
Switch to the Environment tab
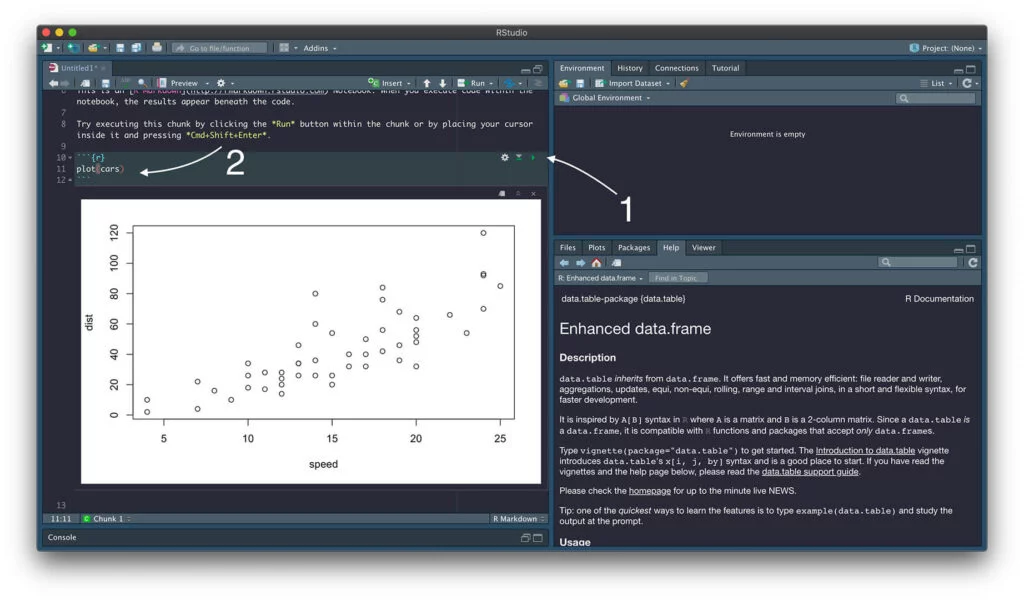click(582, 68)
